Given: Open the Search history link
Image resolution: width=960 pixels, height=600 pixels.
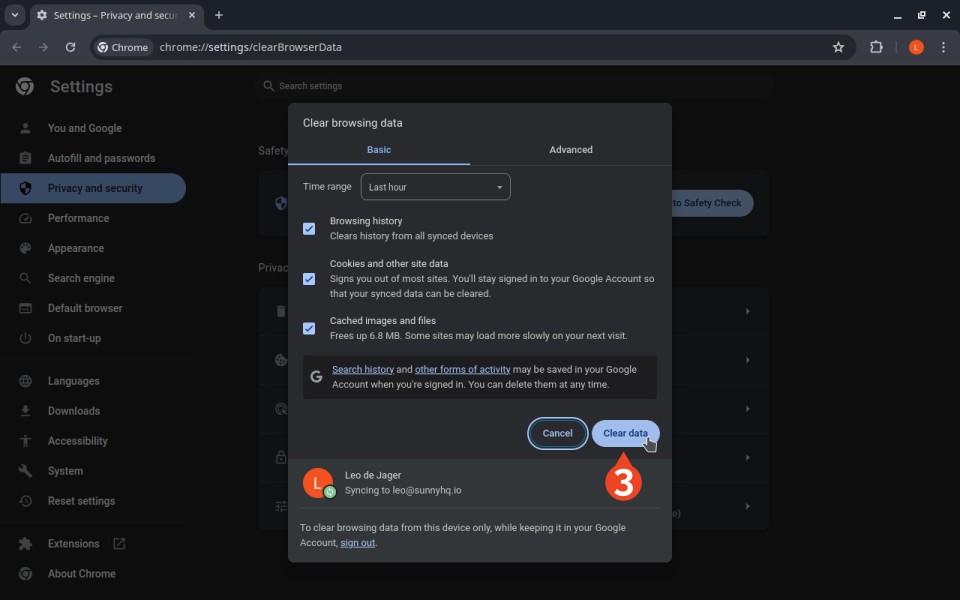Looking at the screenshot, I should tap(362, 370).
